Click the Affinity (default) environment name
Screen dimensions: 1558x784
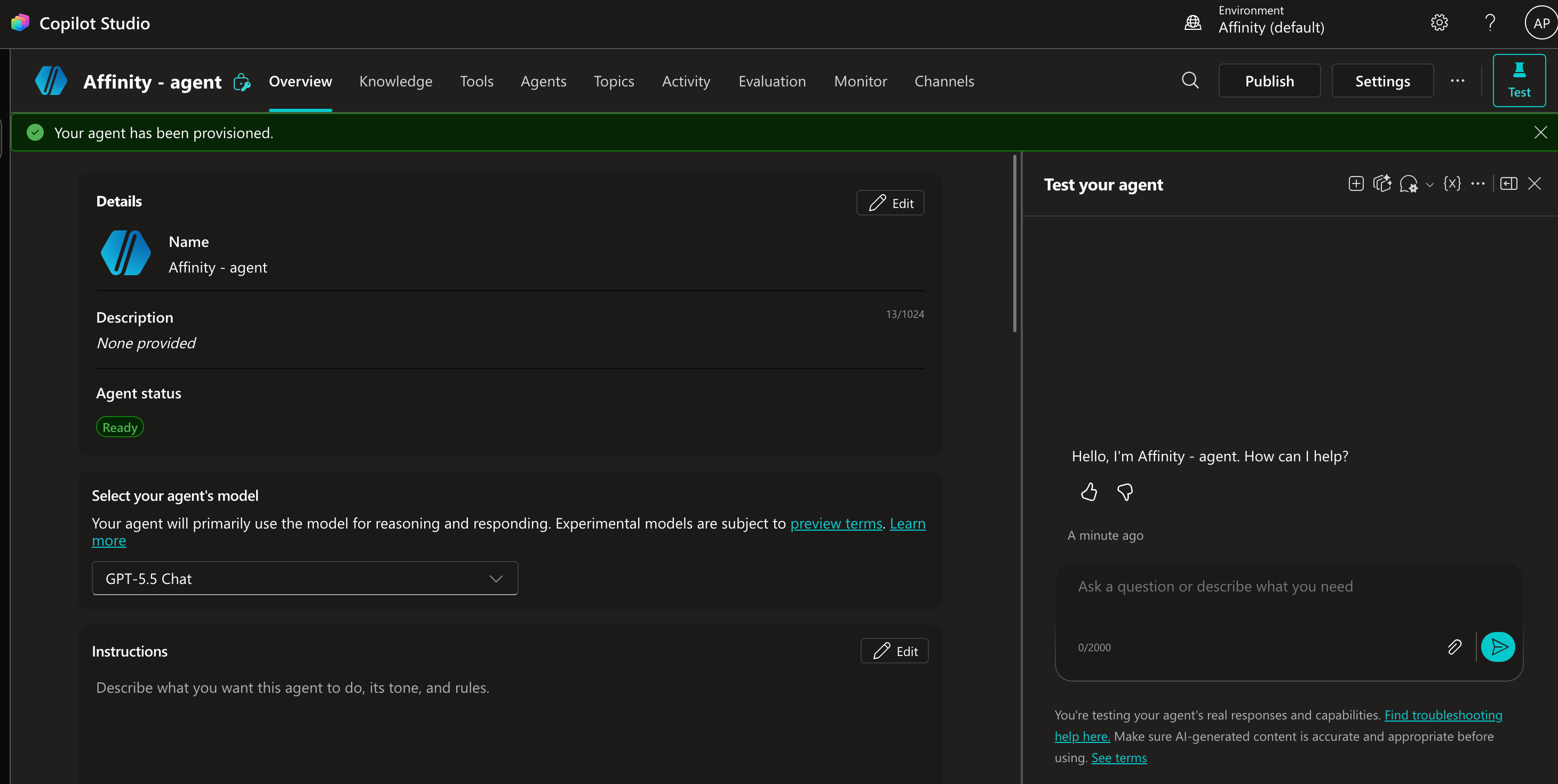coord(1271,28)
